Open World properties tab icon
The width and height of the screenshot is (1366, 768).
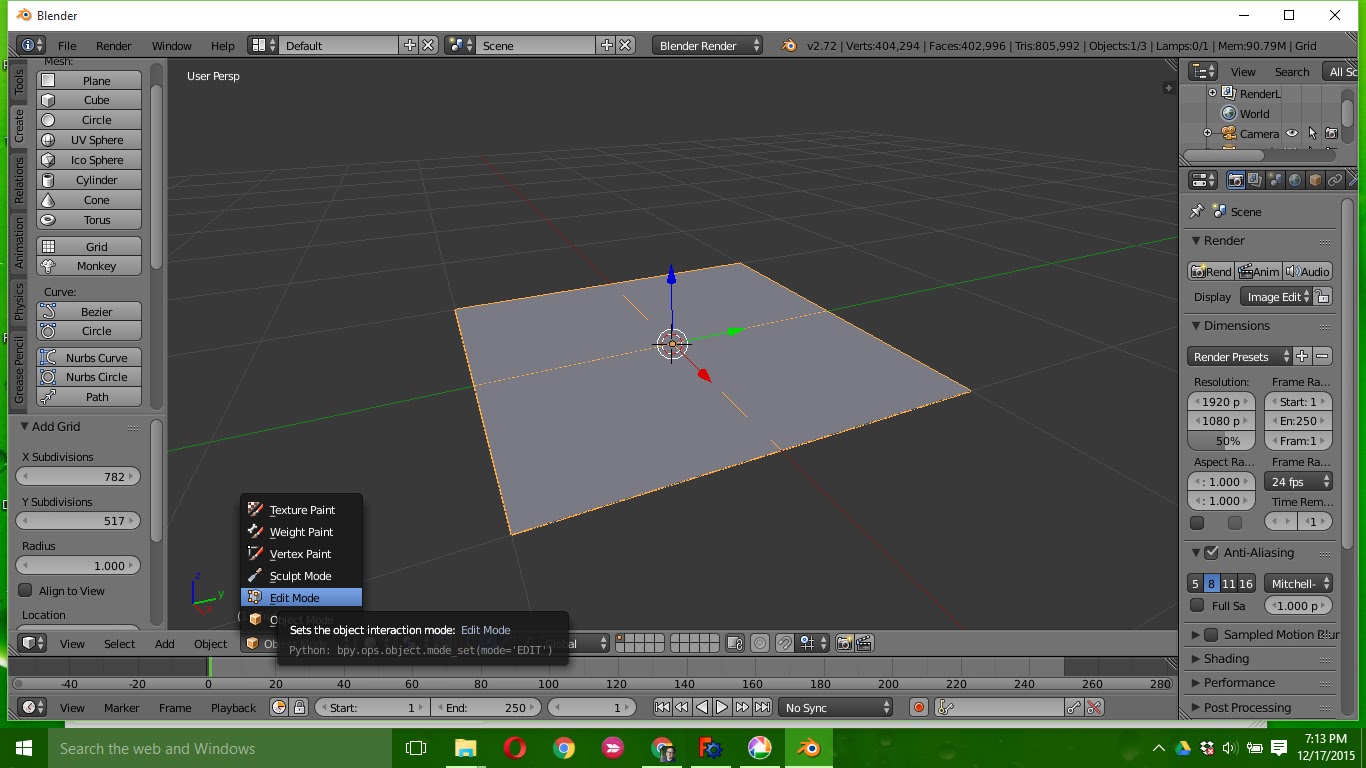coord(1295,180)
